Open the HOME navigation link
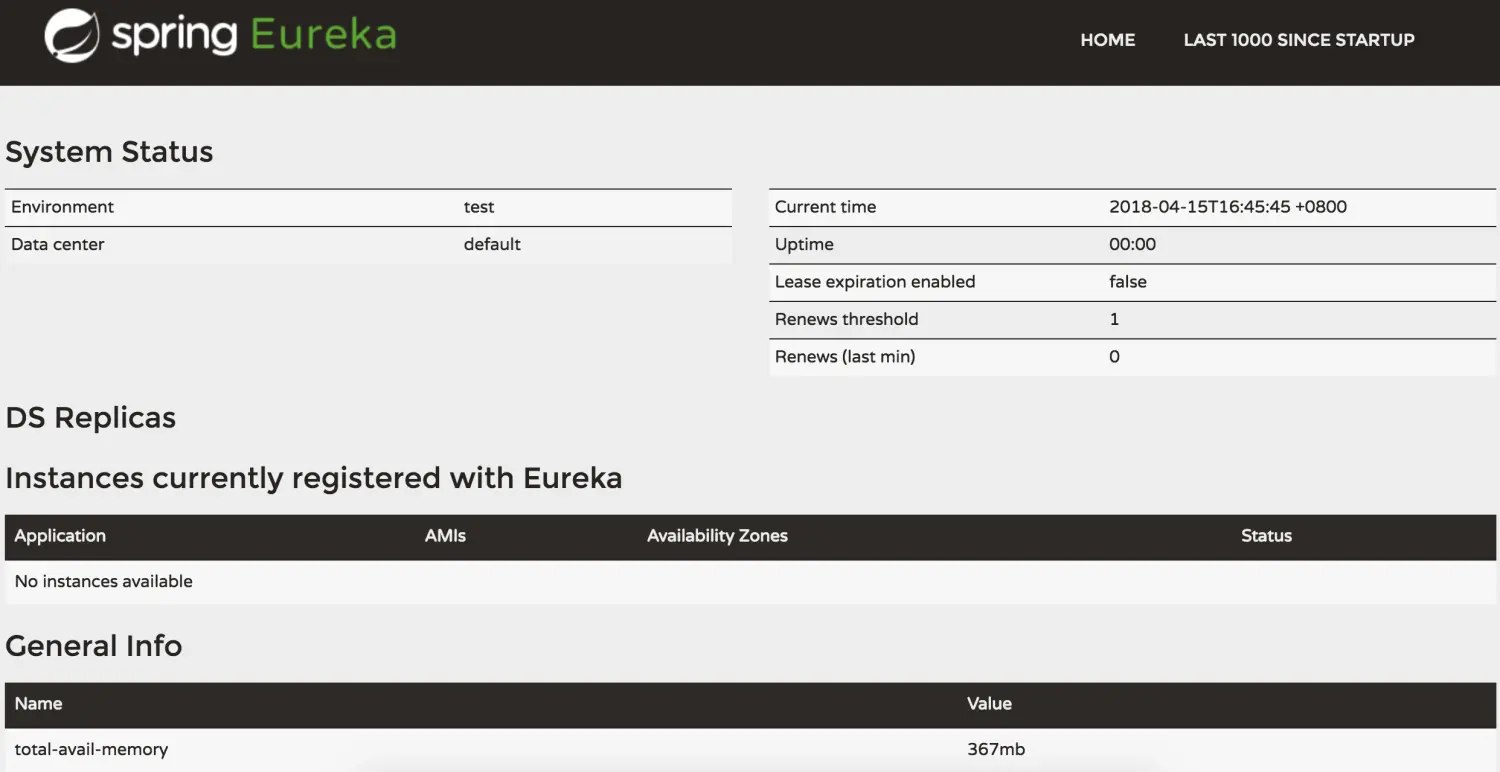This screenshot has height=772, width=1500. [1107, 40]
